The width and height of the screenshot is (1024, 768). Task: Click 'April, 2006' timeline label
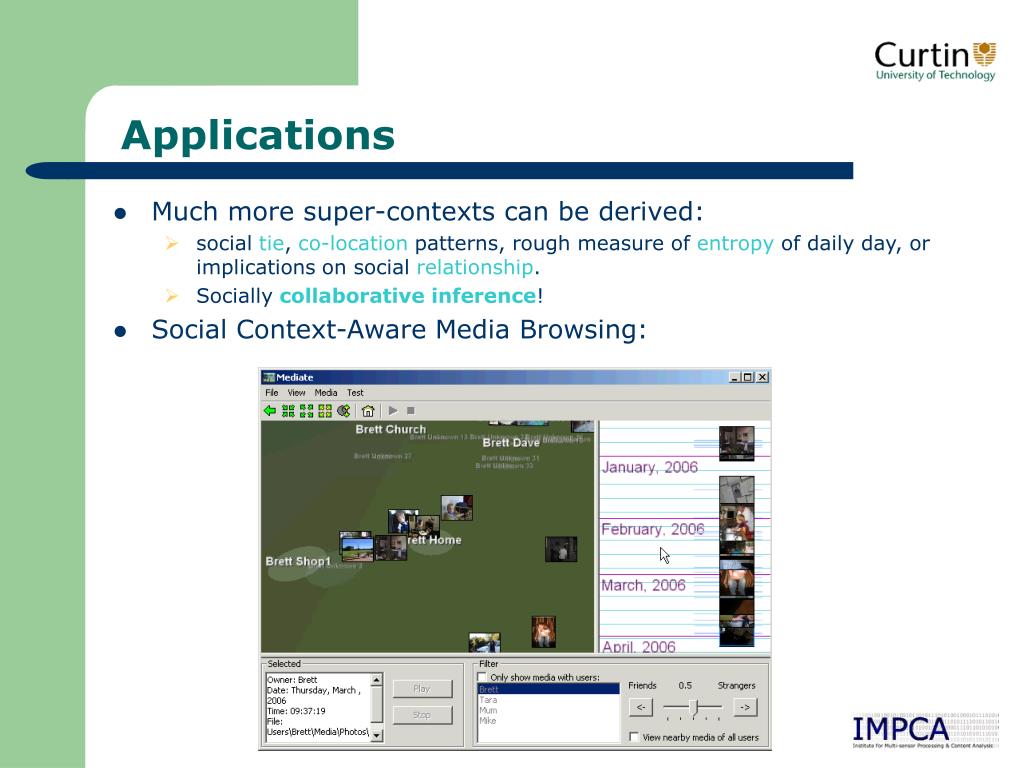tap(638, 647)
